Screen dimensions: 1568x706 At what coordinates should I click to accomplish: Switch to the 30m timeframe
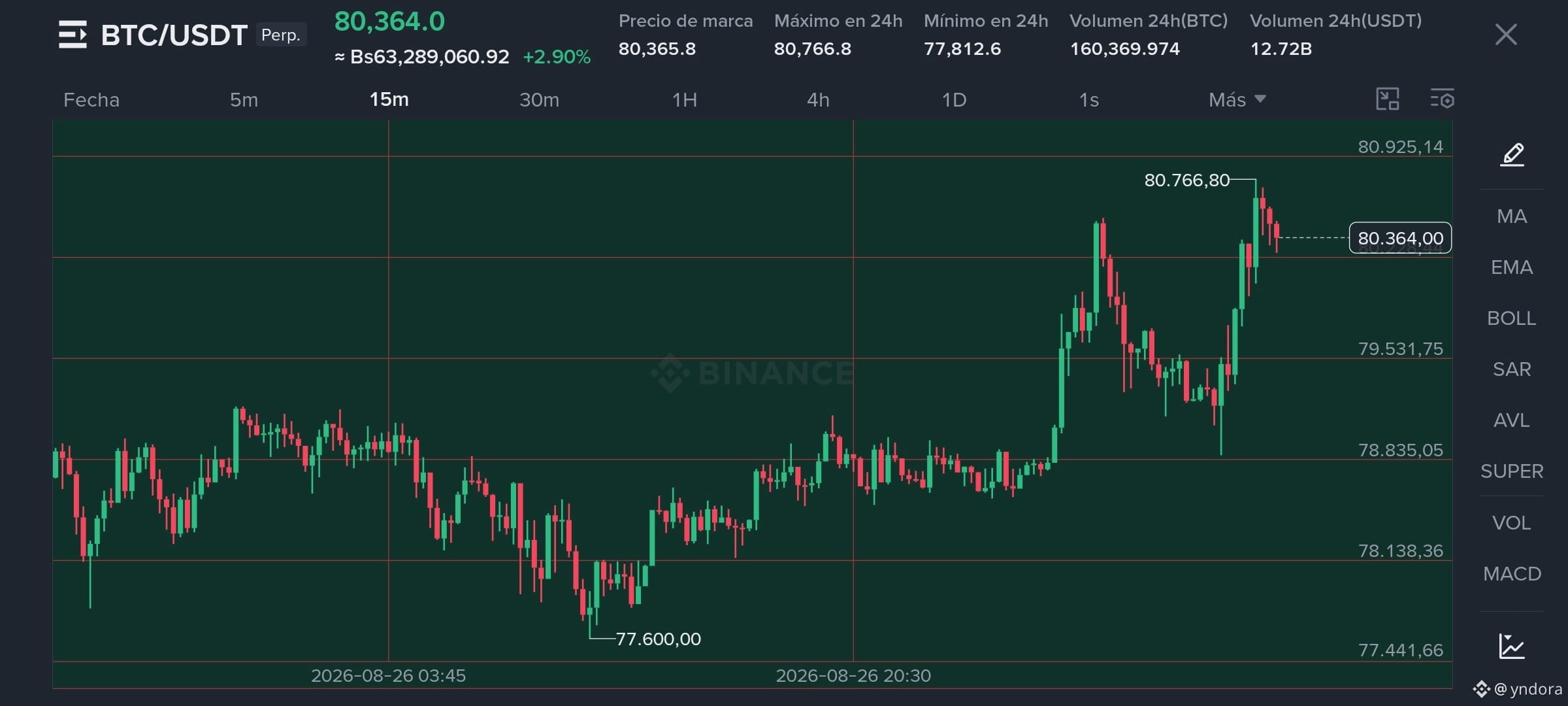coord(539,100)
